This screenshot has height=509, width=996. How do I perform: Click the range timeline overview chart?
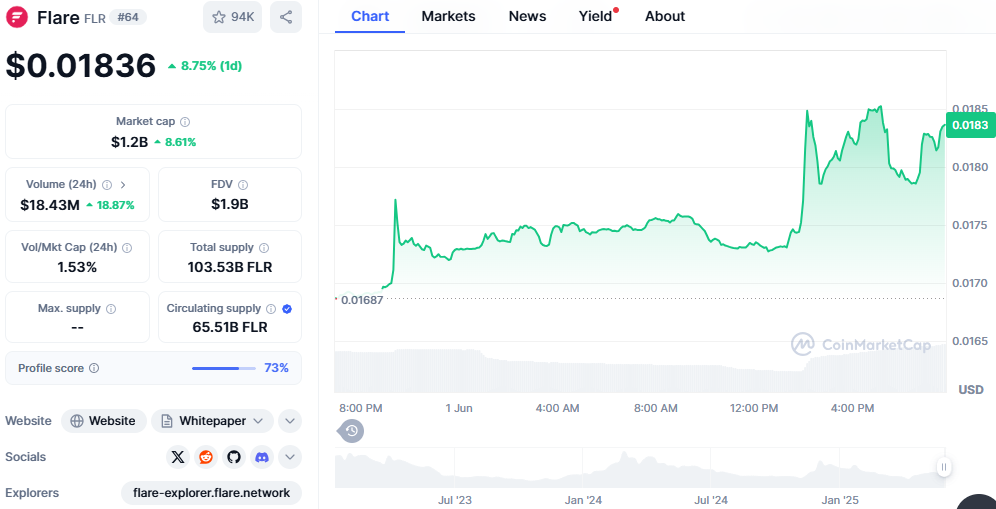(640, 467)
